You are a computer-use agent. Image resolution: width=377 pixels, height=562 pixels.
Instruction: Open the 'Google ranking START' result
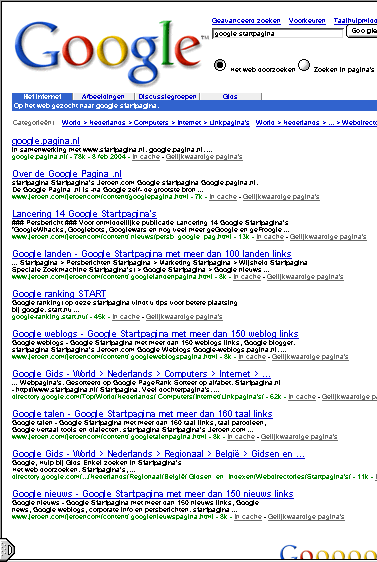click(x=59, y=294)
